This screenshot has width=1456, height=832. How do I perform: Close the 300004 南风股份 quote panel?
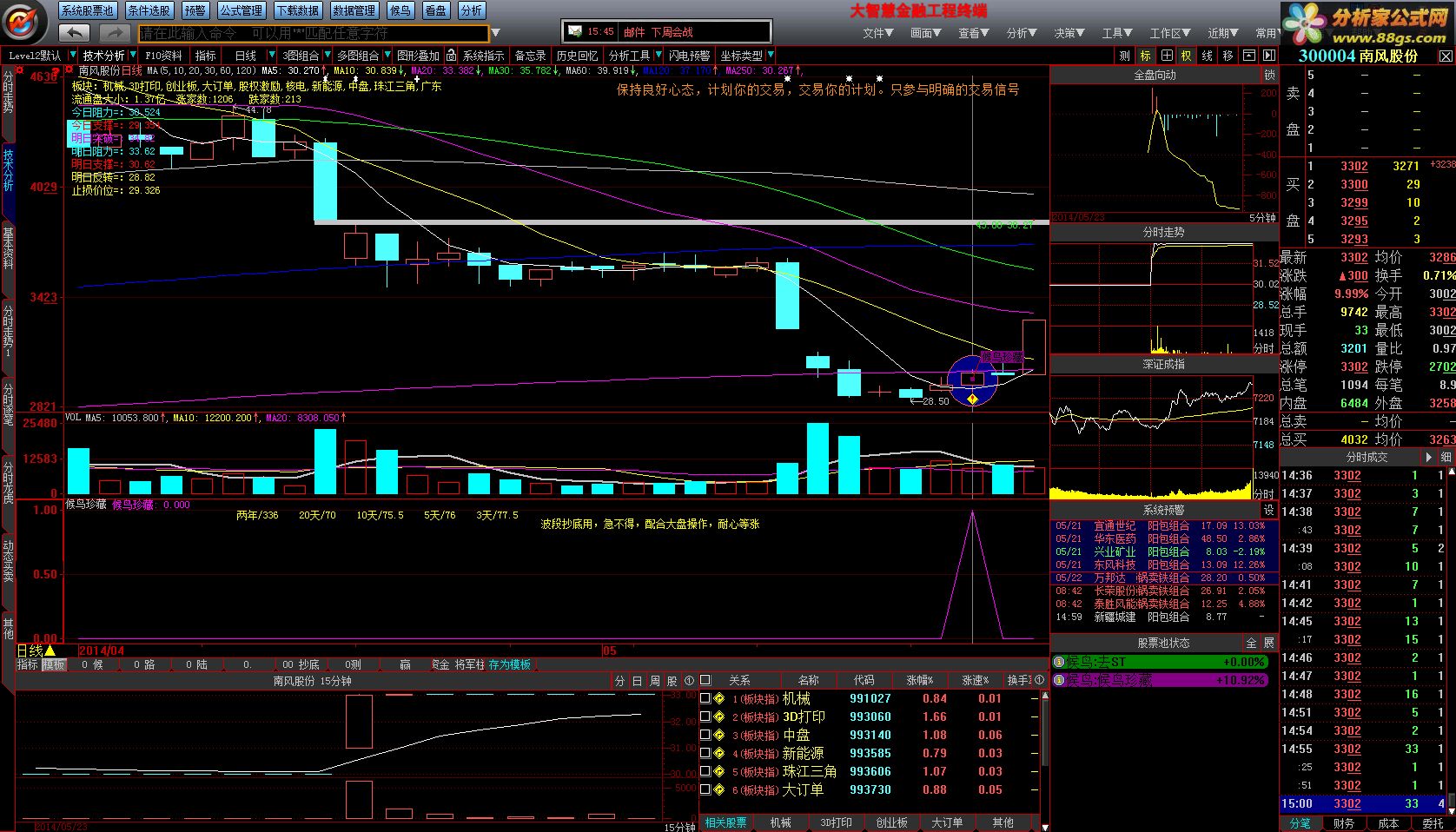[x=1446, y=56]
